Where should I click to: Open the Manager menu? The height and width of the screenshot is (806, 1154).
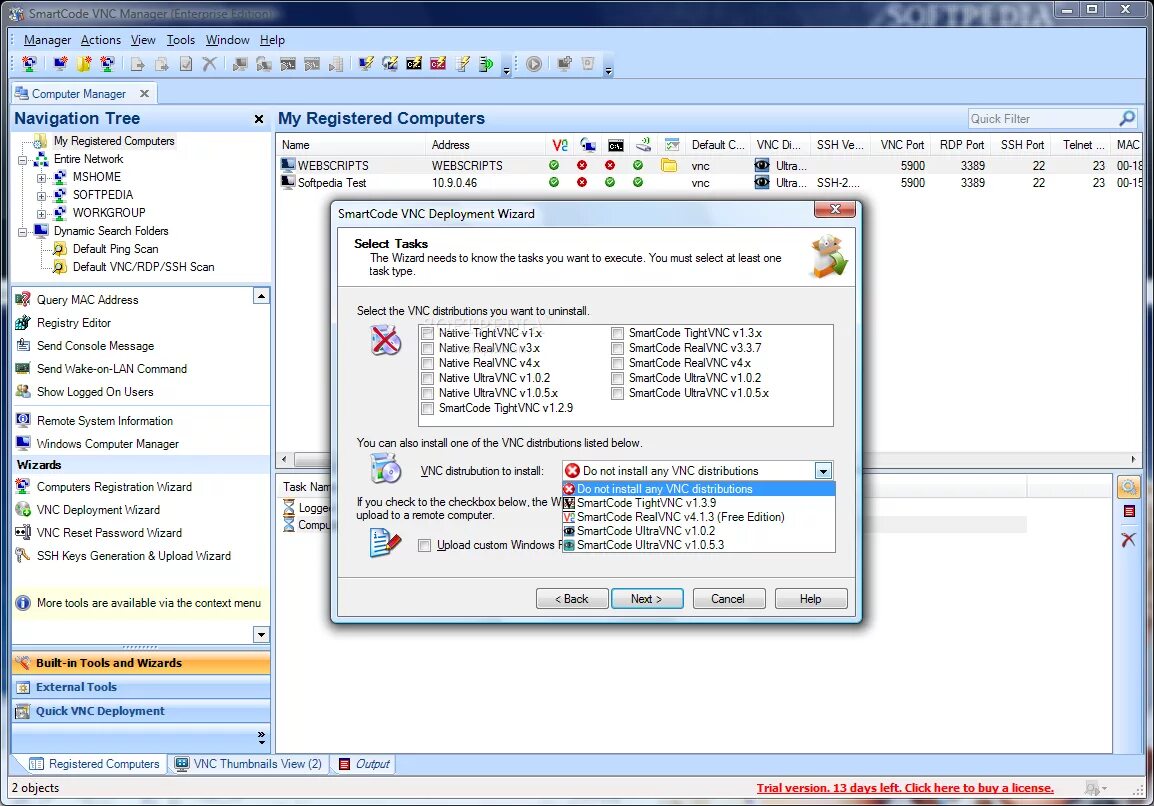click(47, 40)
